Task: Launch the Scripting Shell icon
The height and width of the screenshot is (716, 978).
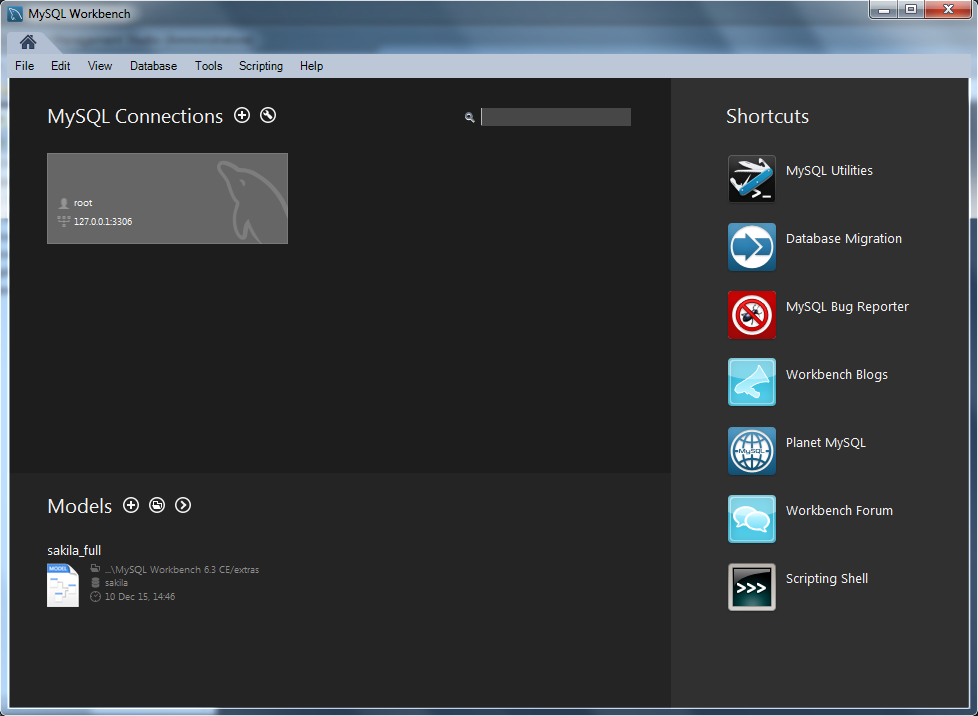Action: tap(752, 586)
